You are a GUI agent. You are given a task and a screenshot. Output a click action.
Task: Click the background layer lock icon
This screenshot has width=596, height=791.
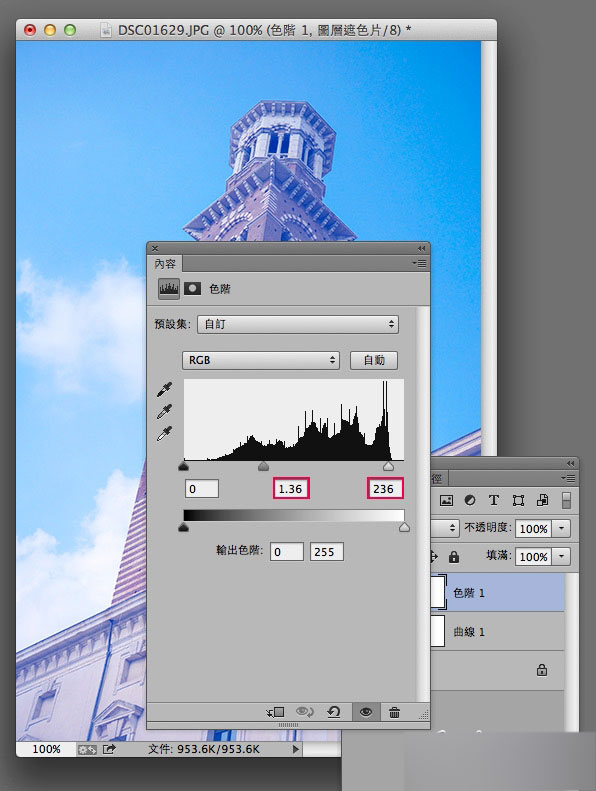[542, 670]
